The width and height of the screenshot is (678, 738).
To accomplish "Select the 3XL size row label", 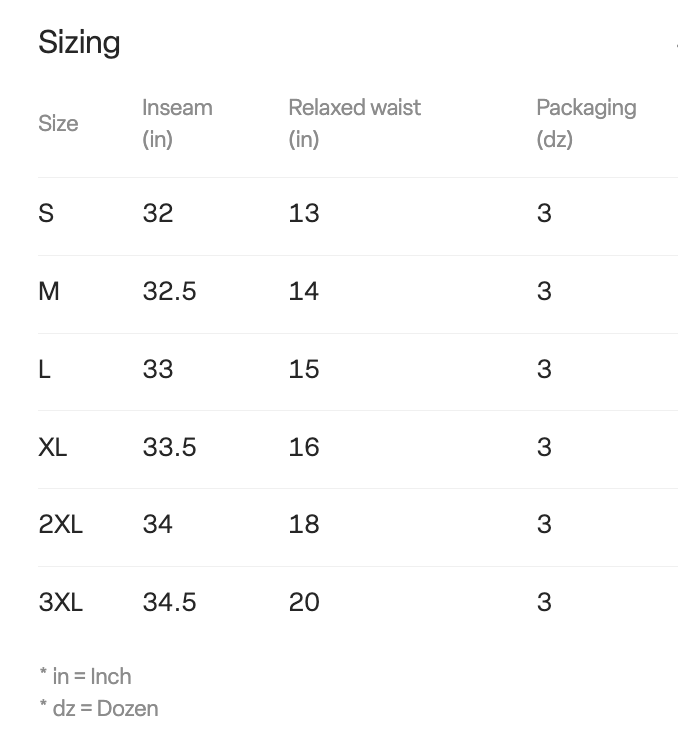I will (x=60, y=602).
